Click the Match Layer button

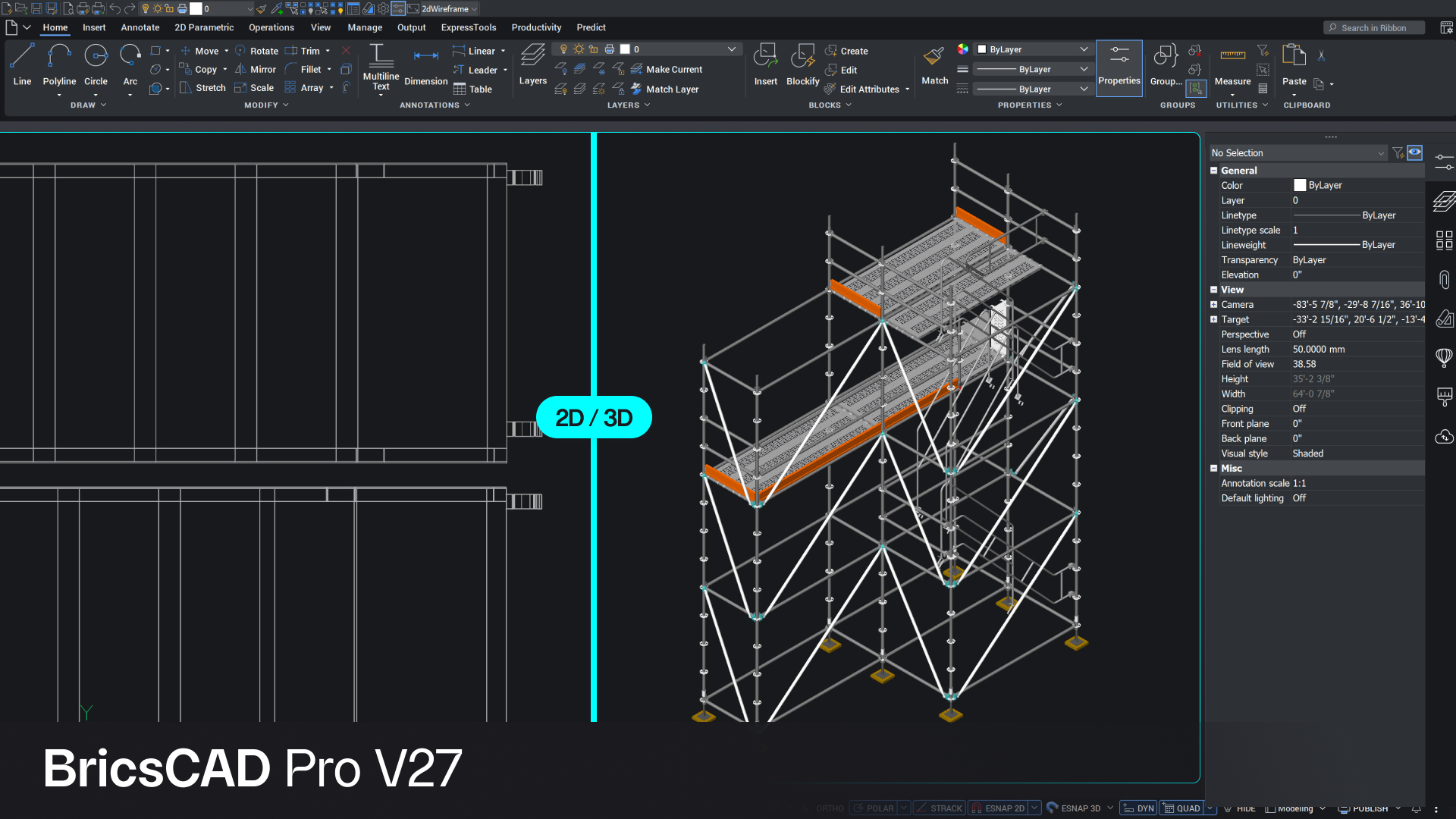pos(664,89)
